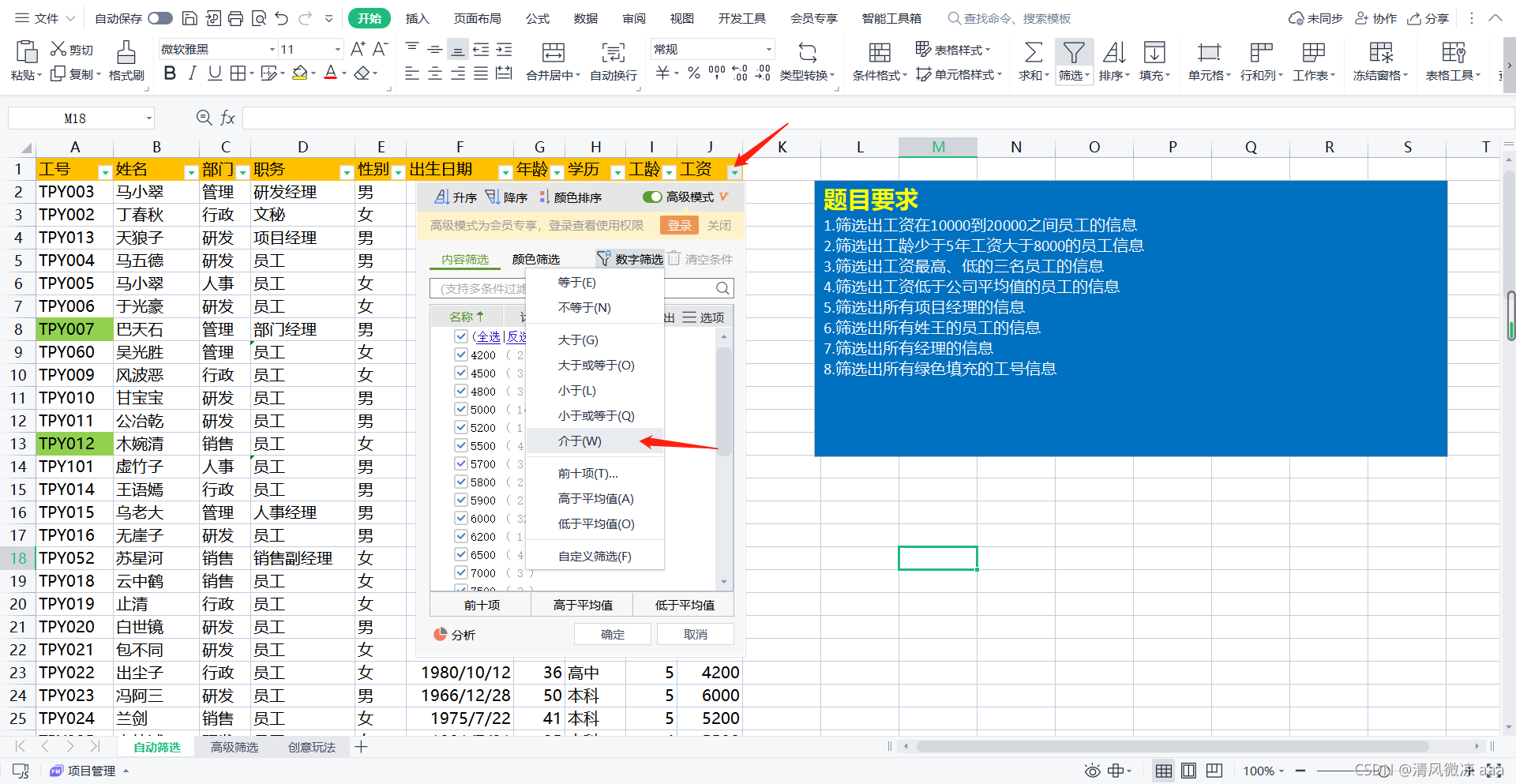The height and width of the screenshot is (784, 1516).
Task: Uncheck the 7000 value checkbox
Action: [x=461, y=572]
